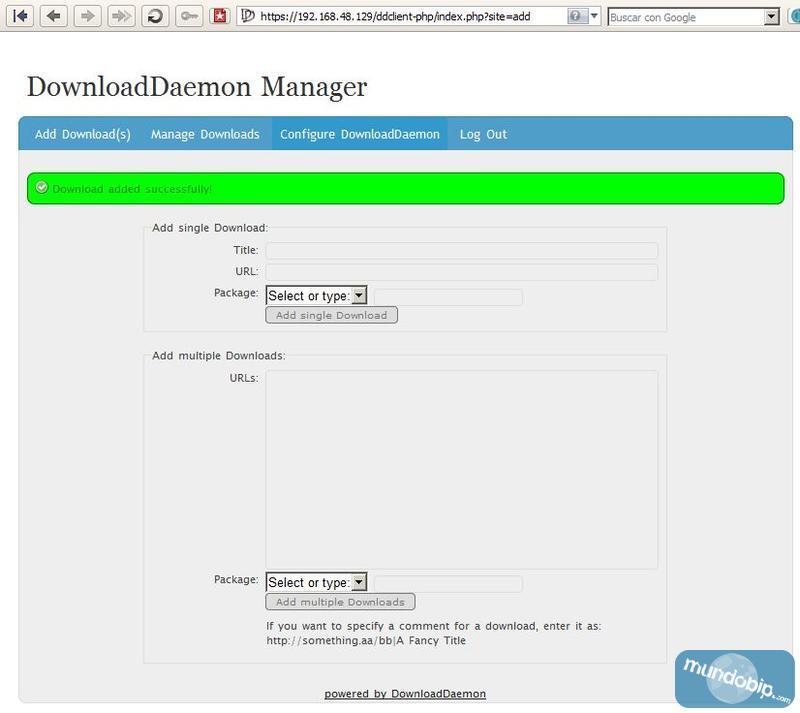Viewport: 800px width, 713px height.
Task: Click the security question mark badge in address bar
Action: point(576,16)
